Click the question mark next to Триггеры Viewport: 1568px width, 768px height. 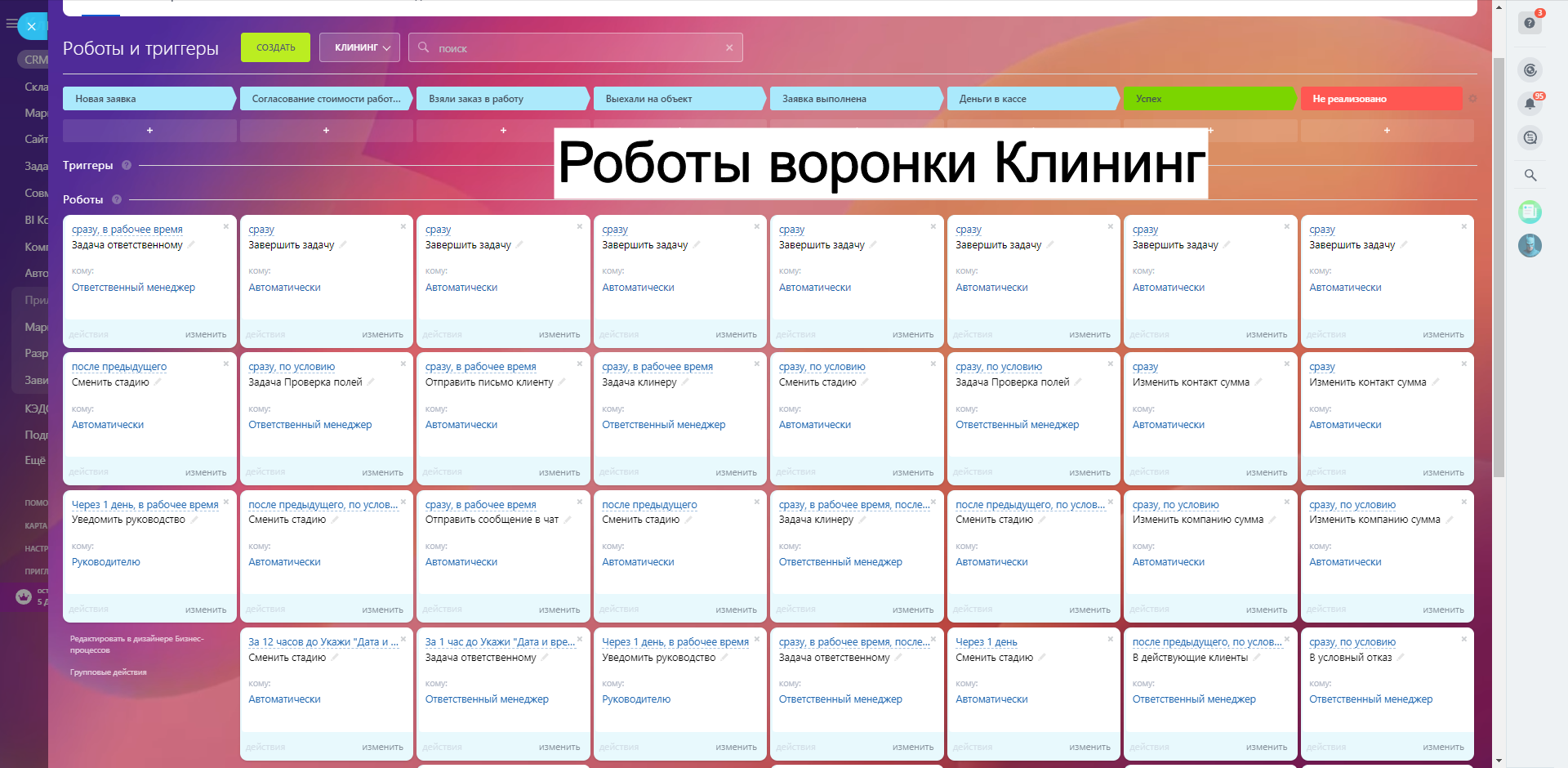pos(127,165)
